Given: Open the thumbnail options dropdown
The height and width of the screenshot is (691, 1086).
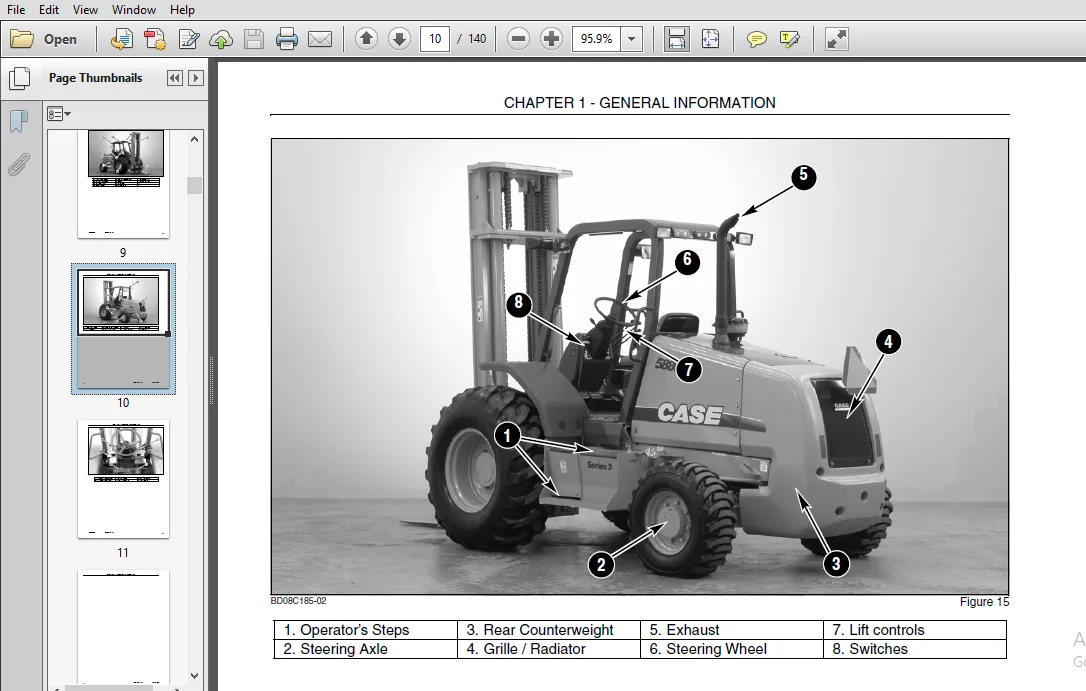Looking at the screenshot, I should click(x=59, y=114).
